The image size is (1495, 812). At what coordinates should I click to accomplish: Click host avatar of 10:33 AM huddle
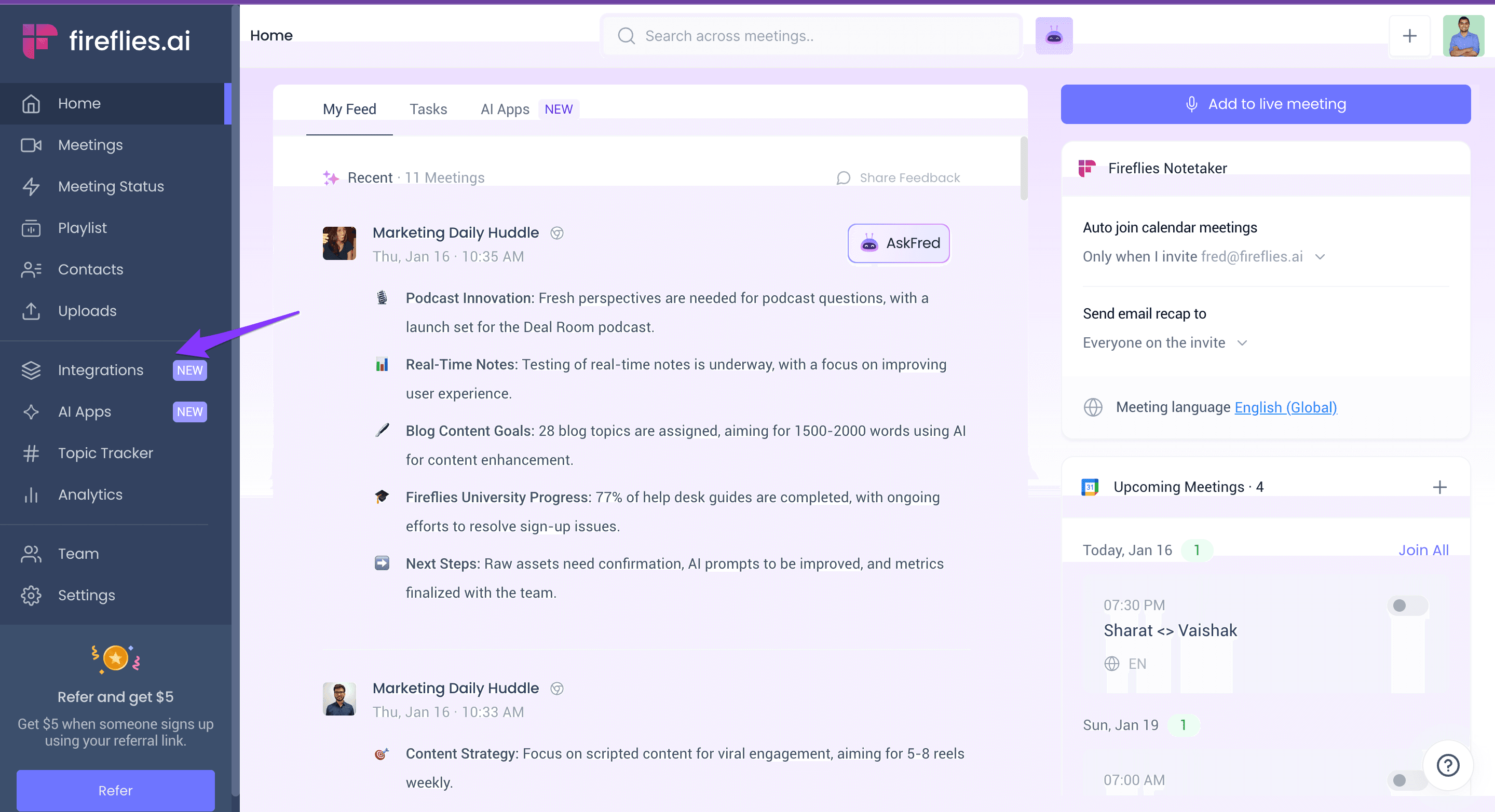[339, 699]
